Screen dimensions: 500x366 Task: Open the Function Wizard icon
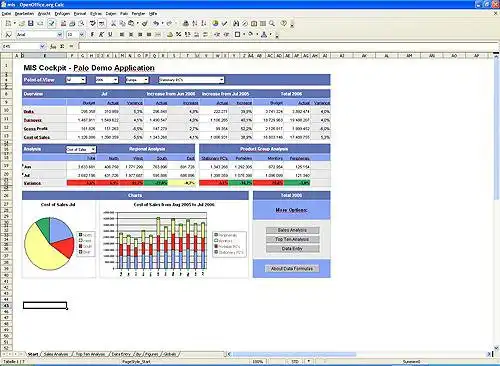(x=53, y=46)
